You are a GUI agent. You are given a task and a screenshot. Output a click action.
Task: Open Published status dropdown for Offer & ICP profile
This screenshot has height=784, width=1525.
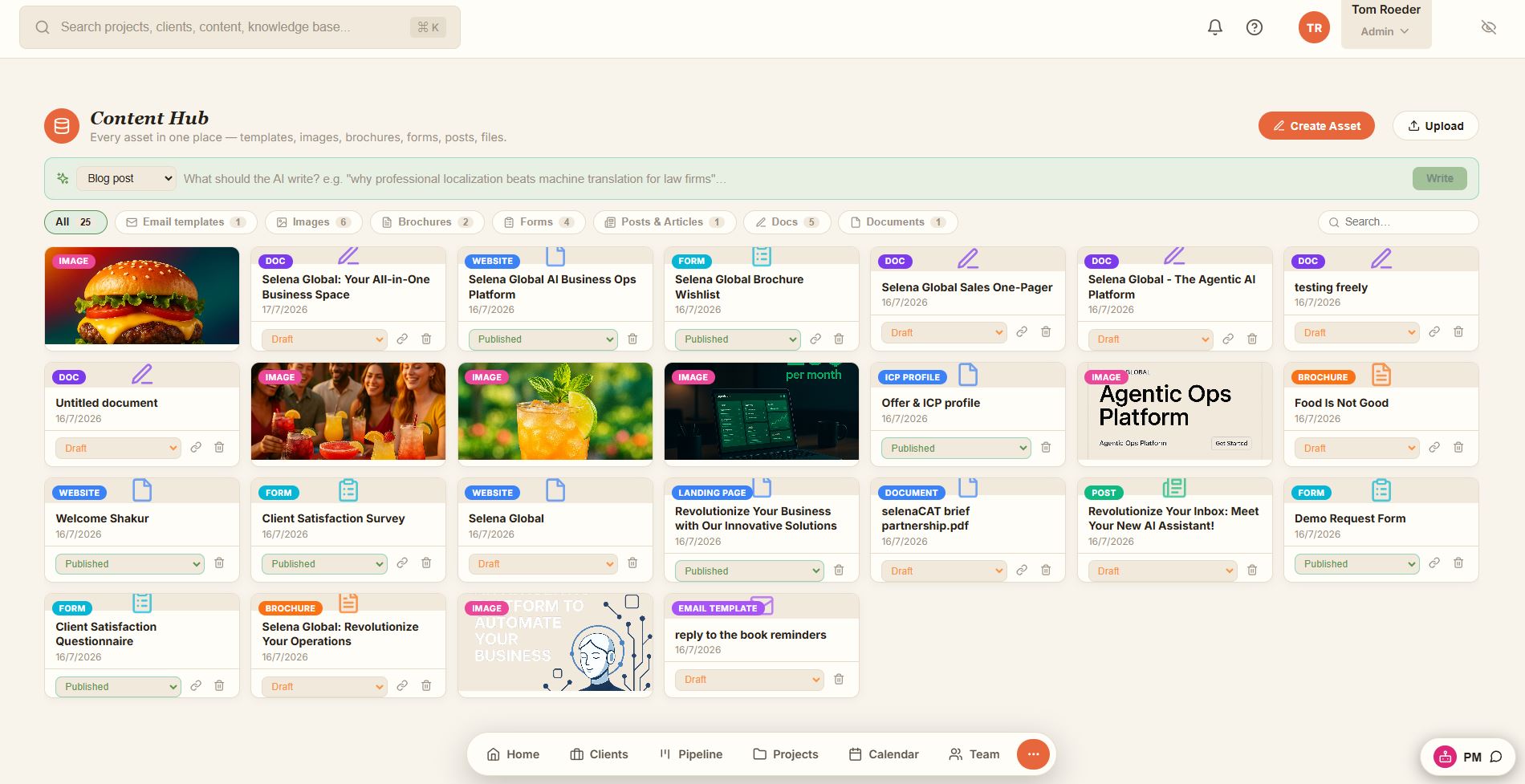(x=956, y=448)
